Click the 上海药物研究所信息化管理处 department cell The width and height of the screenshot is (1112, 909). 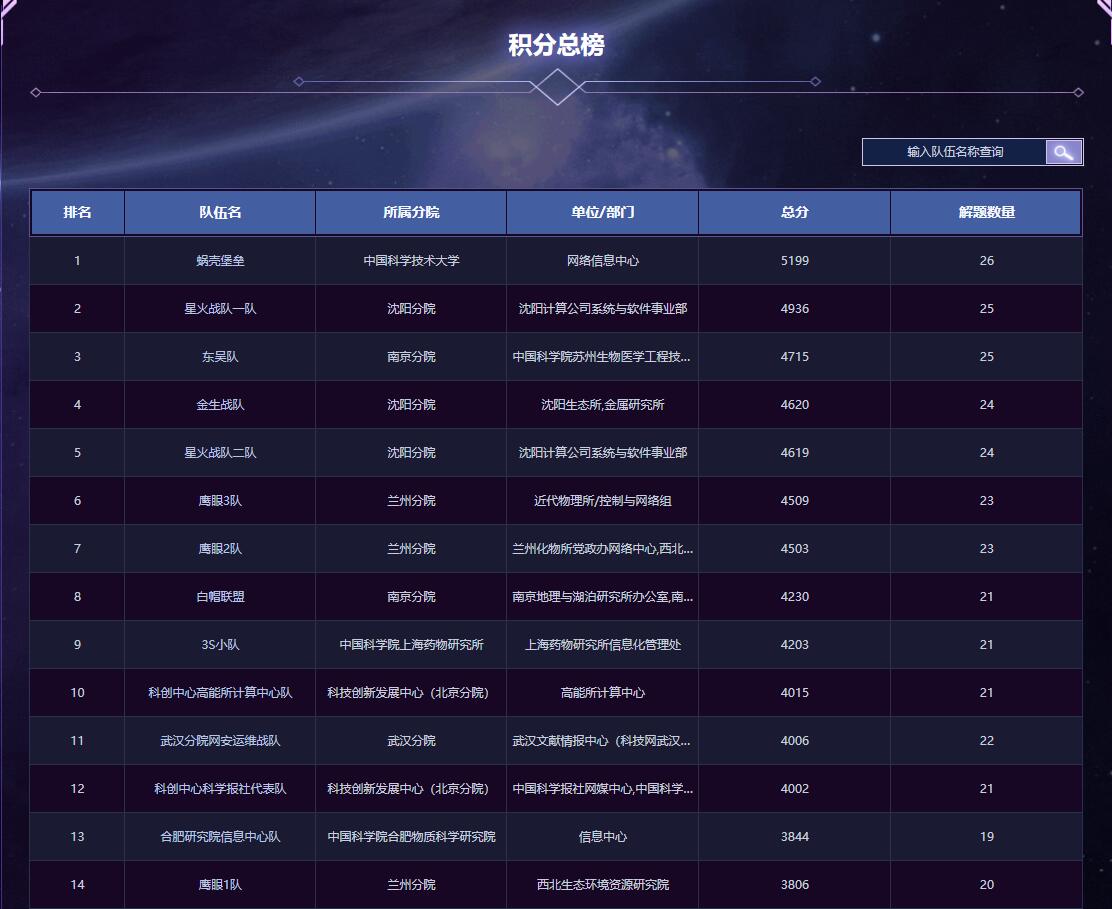[x=603, y=645]
